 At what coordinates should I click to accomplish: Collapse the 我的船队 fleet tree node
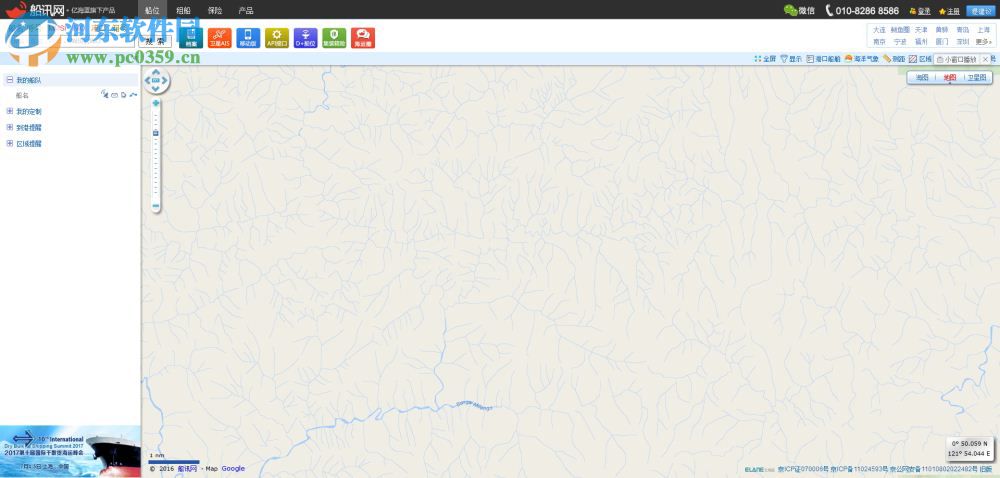pos(10,80)
